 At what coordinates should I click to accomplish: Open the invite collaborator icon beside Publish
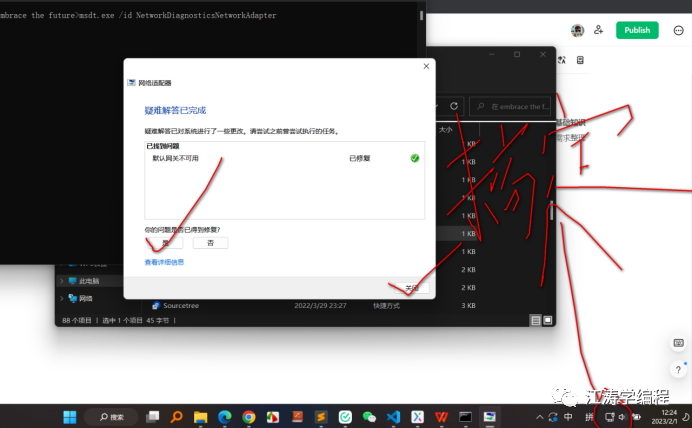(598, 30)
